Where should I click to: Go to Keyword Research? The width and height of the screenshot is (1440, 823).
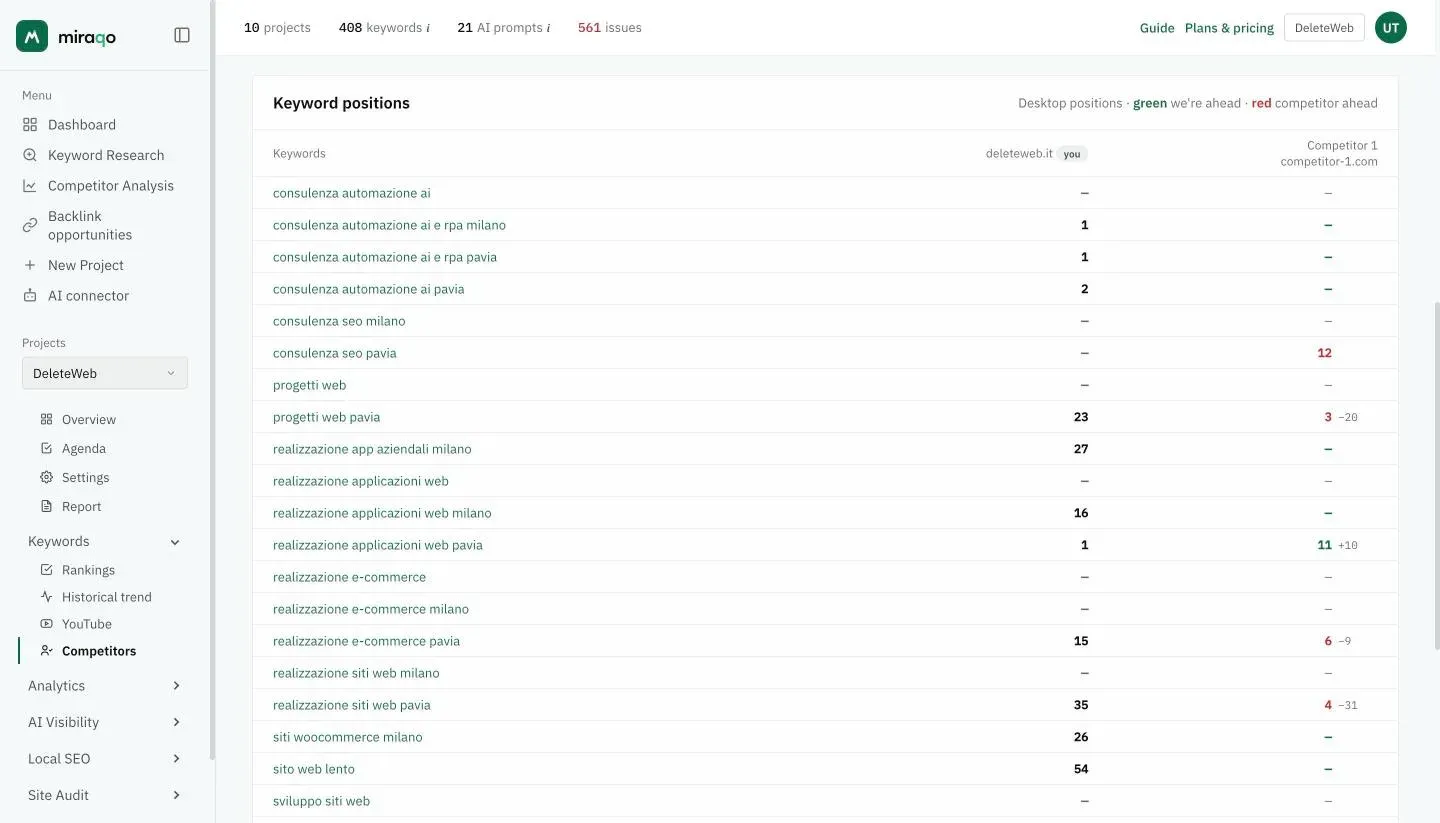pyautogui.click(x=106, y=155)
